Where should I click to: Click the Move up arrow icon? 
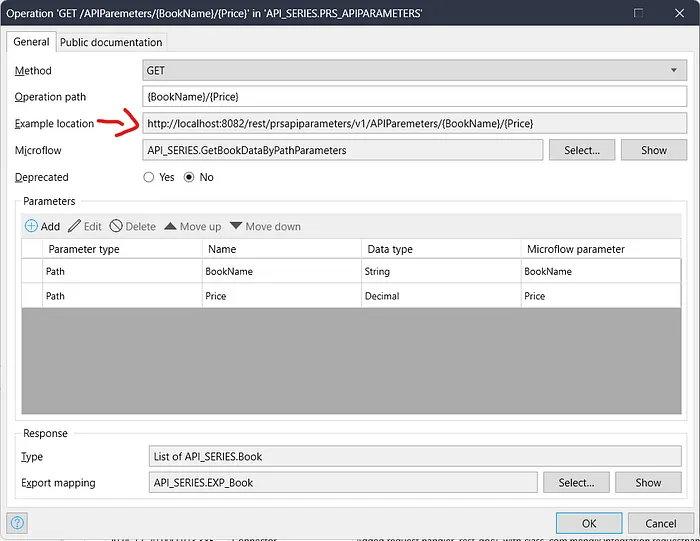(170, 227)
